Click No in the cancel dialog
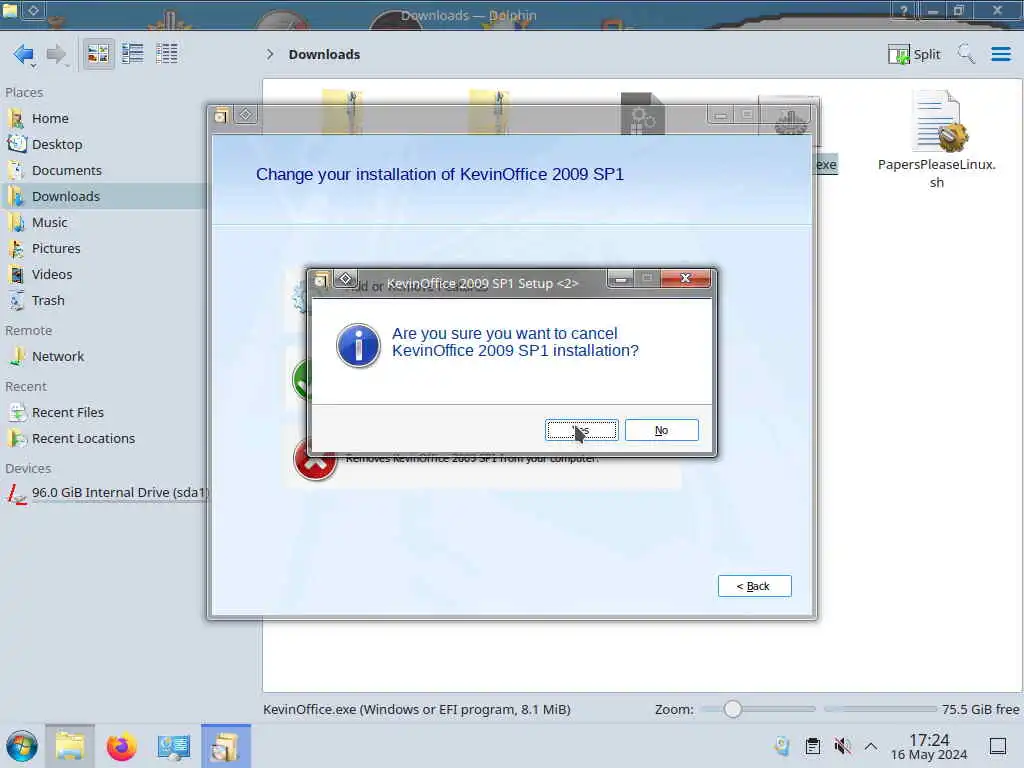 [662, 430]
